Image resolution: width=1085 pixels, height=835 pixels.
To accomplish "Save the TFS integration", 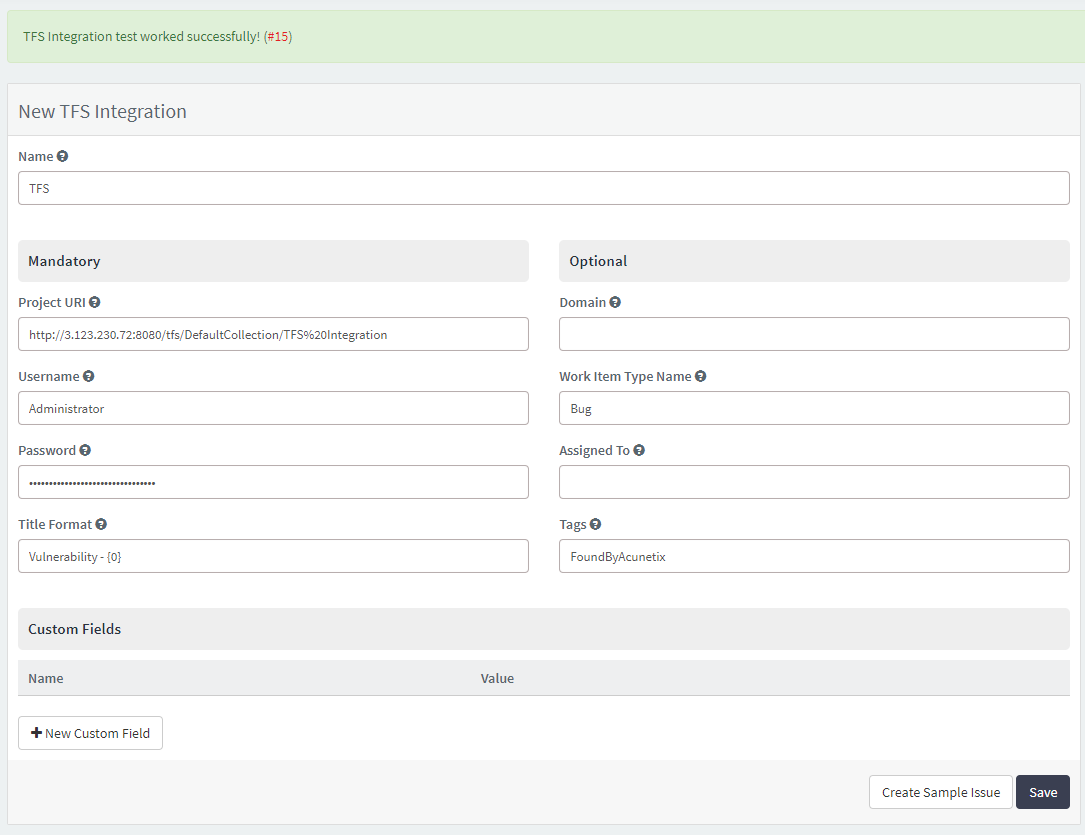I will [x=1043, y=792].
